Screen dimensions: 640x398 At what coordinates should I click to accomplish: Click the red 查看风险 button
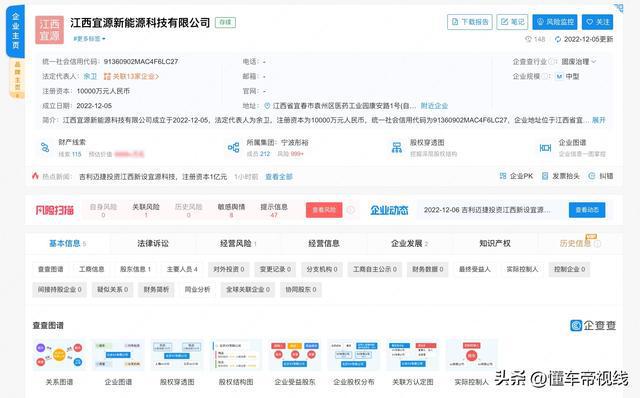pos(324,210)
